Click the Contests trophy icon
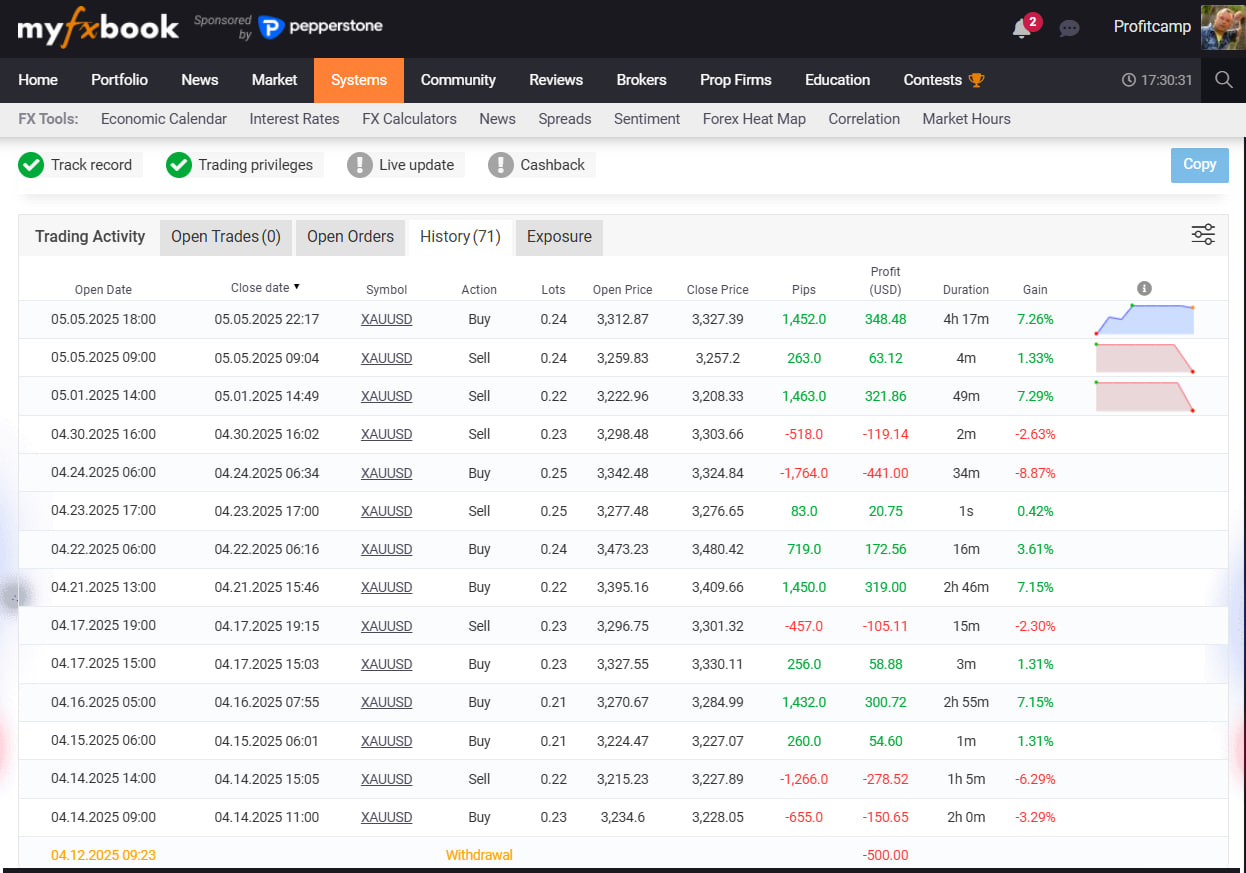The image size is (1246, 873). point(977,80)
